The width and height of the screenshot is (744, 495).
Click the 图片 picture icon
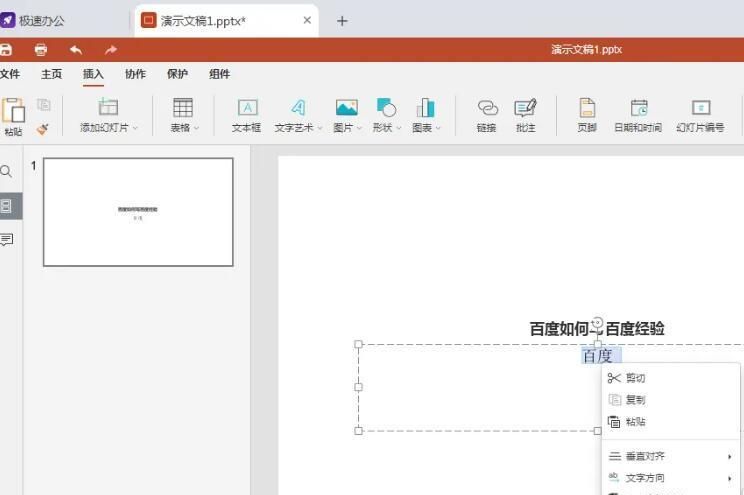tap(346, 108)
